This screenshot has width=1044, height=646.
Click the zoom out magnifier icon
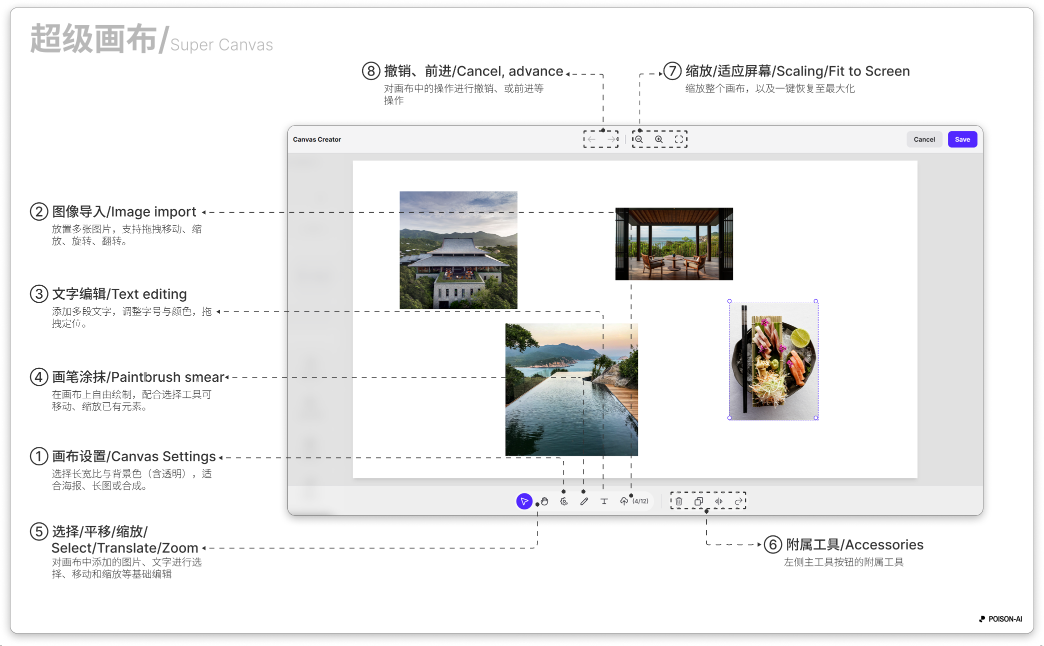[638, 139]
